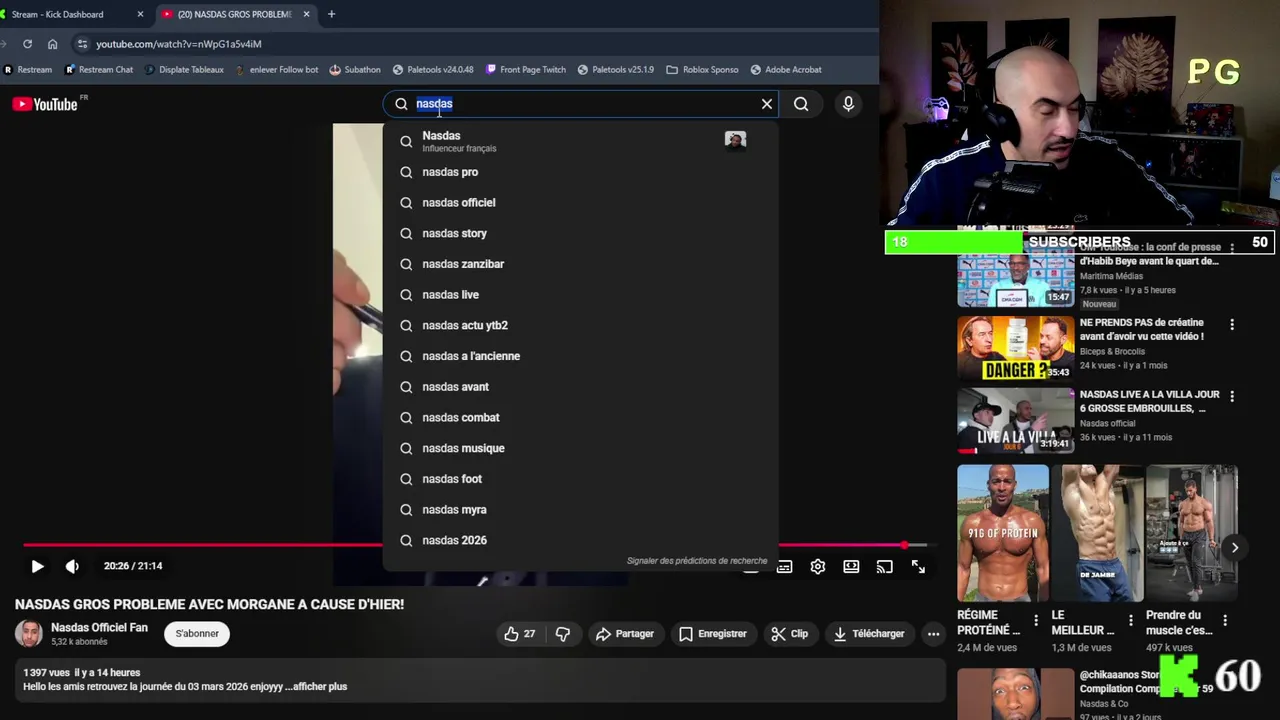Open the player settings gear
1280x720 pixels.
[818, 567]
